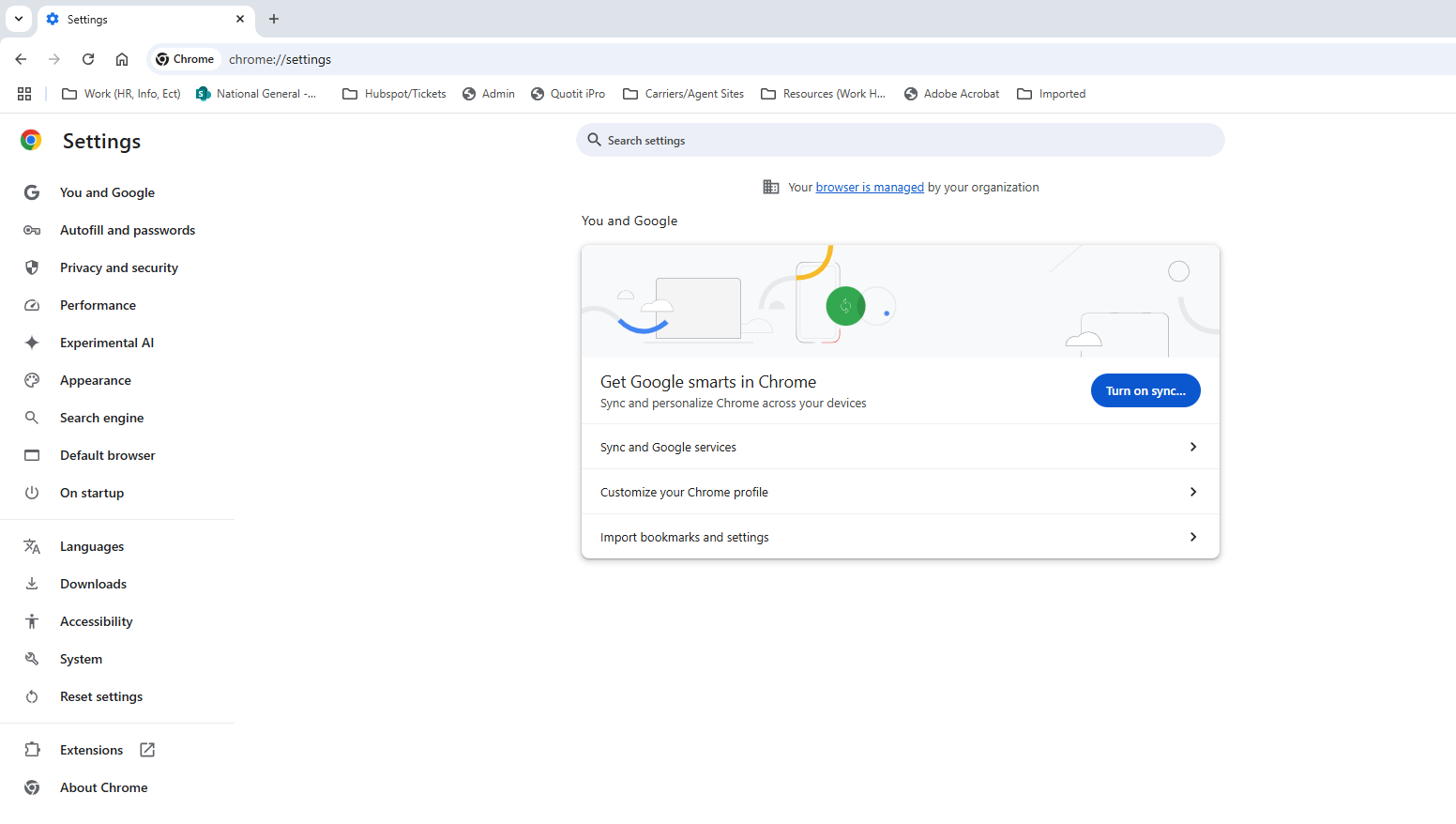Viewport: 1456px width, 824px height.
Task: Click the magnifier icon in Search settings
Action: coord(594,140)
